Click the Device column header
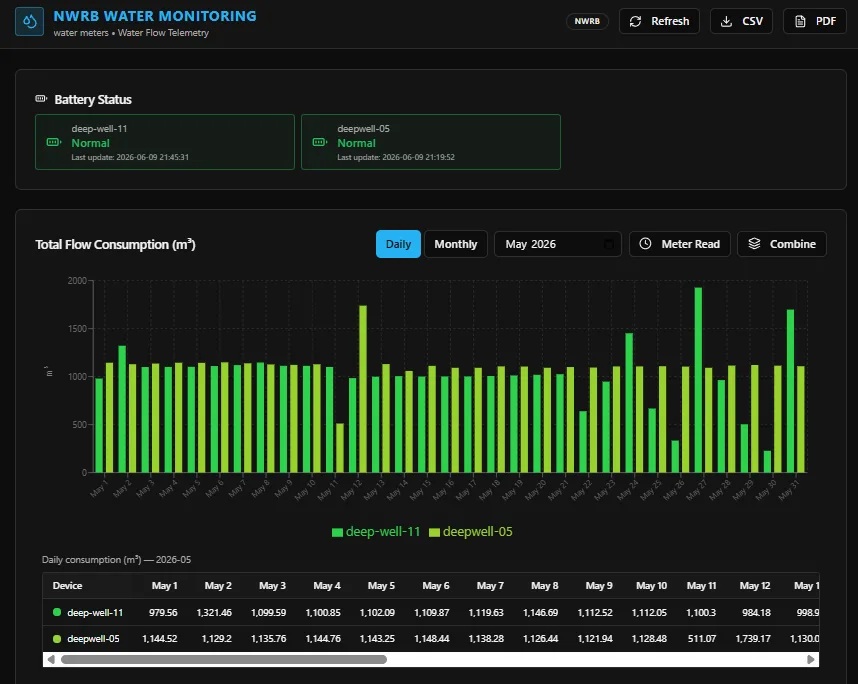Image resolution: width=858 pixels, height=684 pixels. click(67, 586)
